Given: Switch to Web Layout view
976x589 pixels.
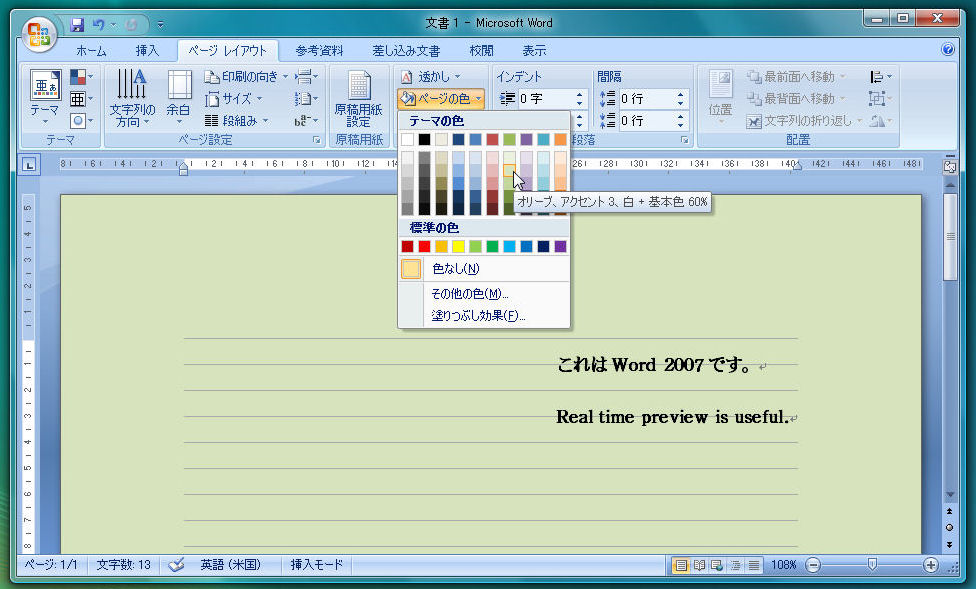Looking at the screenshot, I should (717, 565).
